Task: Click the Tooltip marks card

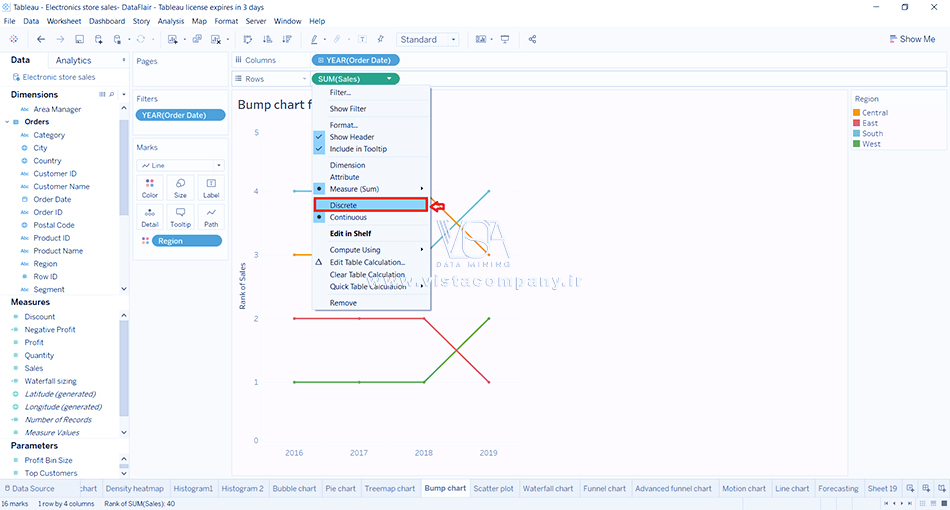Action: coord(180,217)
